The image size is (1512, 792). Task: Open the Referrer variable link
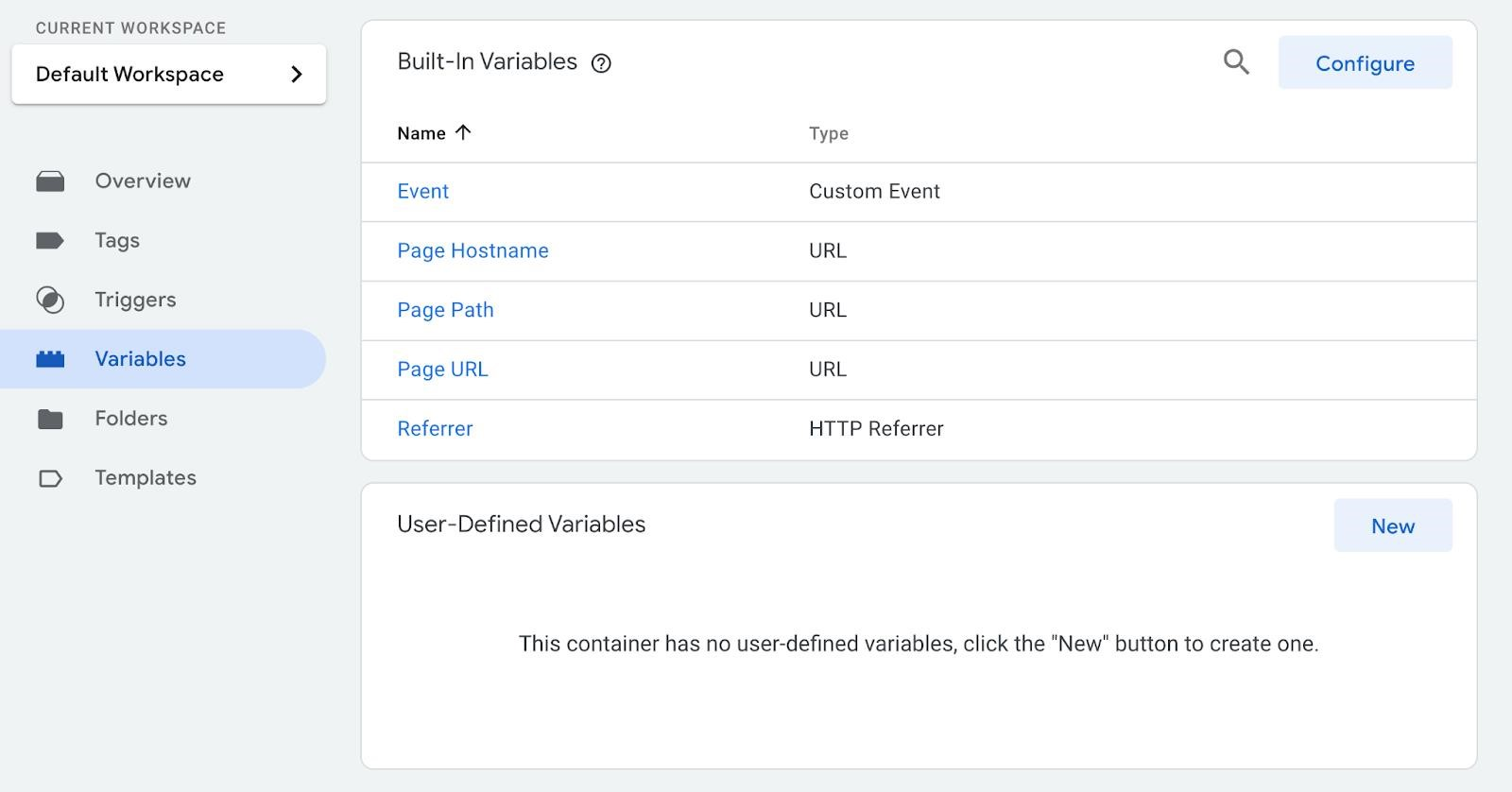(435, 429)
